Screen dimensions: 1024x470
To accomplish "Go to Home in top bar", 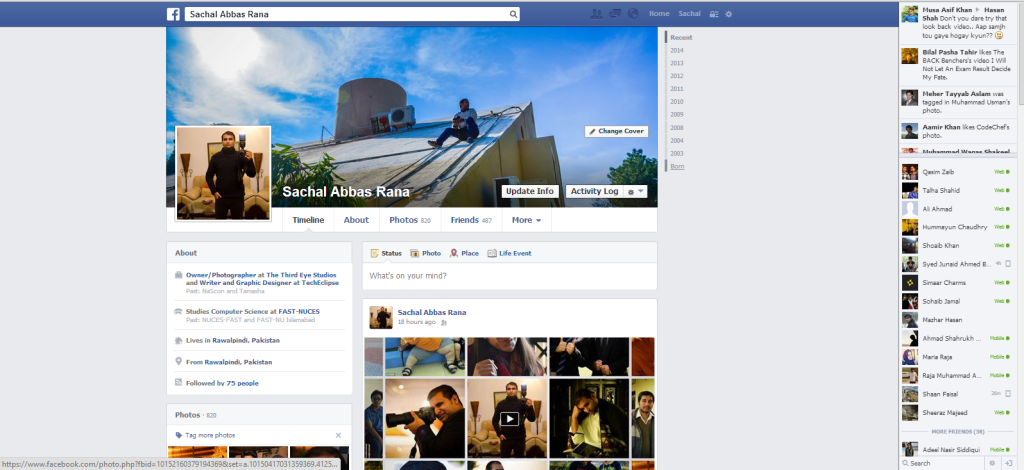I will (x=659, y=14).
